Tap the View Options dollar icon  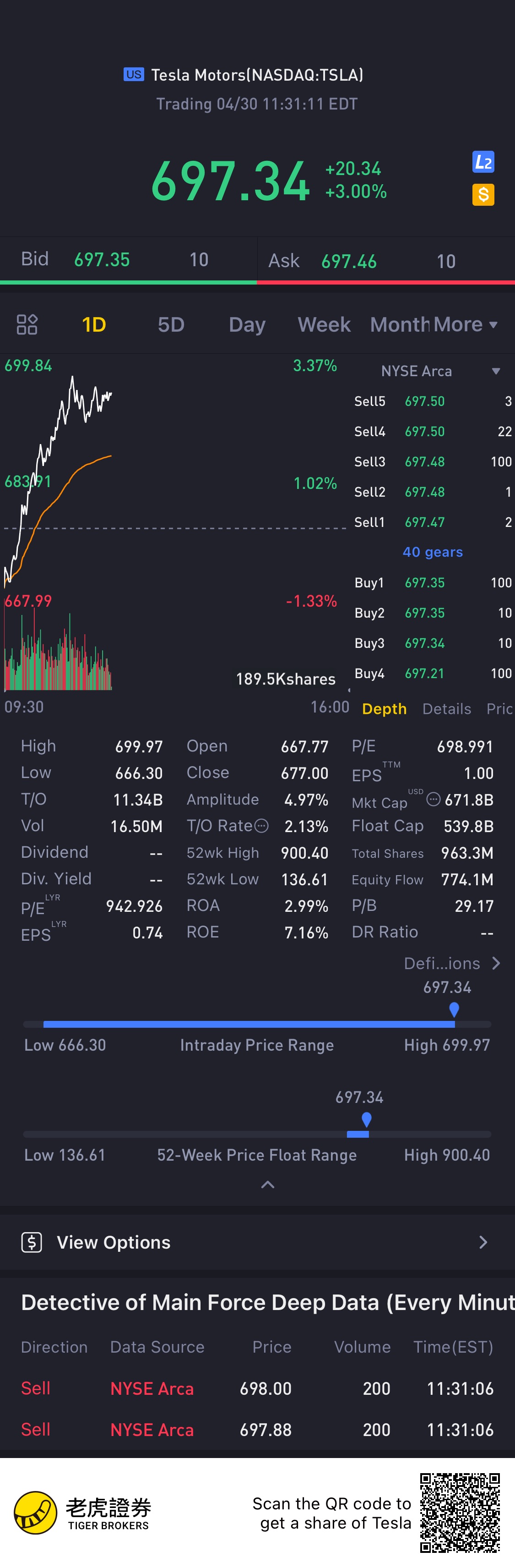(32, 1242)
